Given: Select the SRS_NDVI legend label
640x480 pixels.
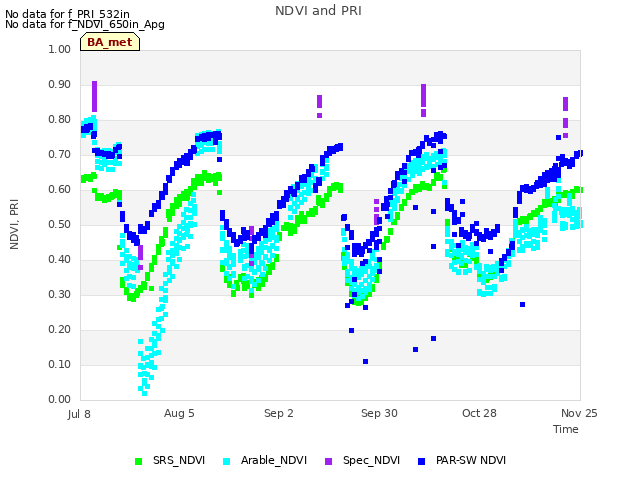Looking at the screenshot, I should [x=179, y=460].
